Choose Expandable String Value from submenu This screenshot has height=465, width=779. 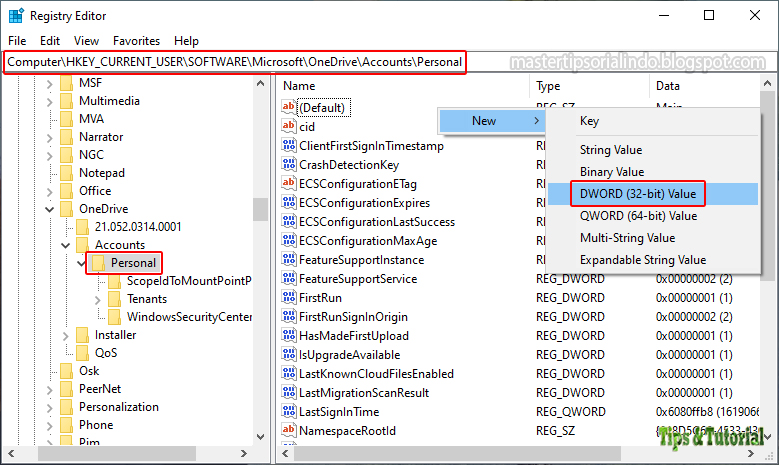653,260
